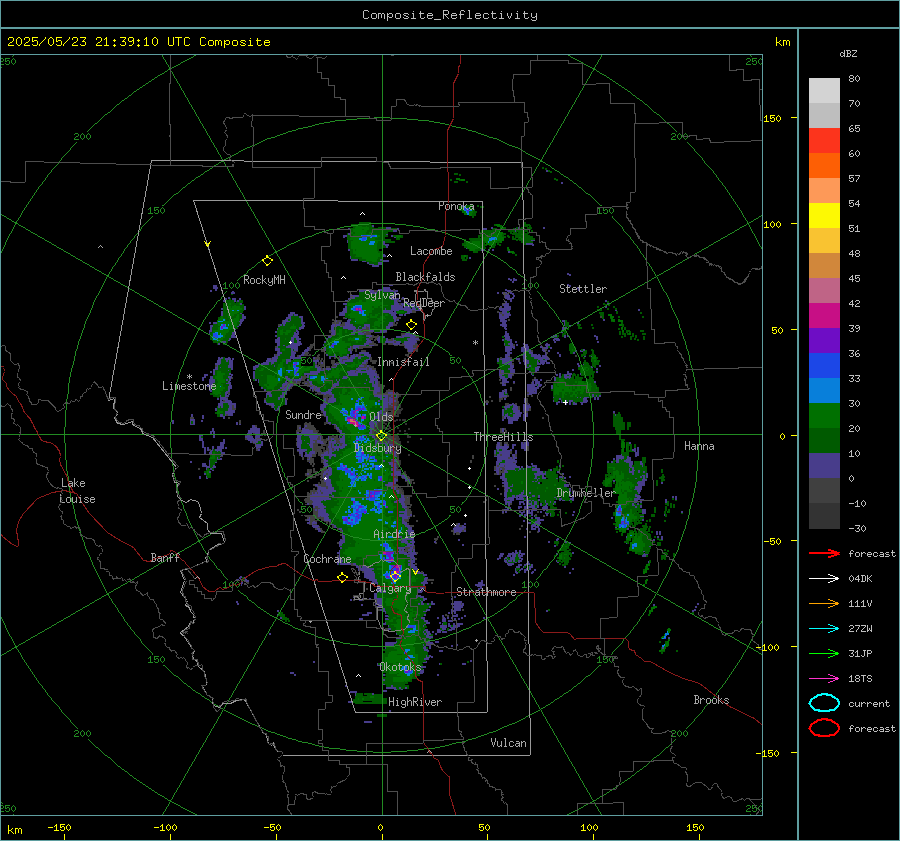Click the Drumheller label on map
The width and height of the screenshot is (900, 841).
tap(586, 493)
